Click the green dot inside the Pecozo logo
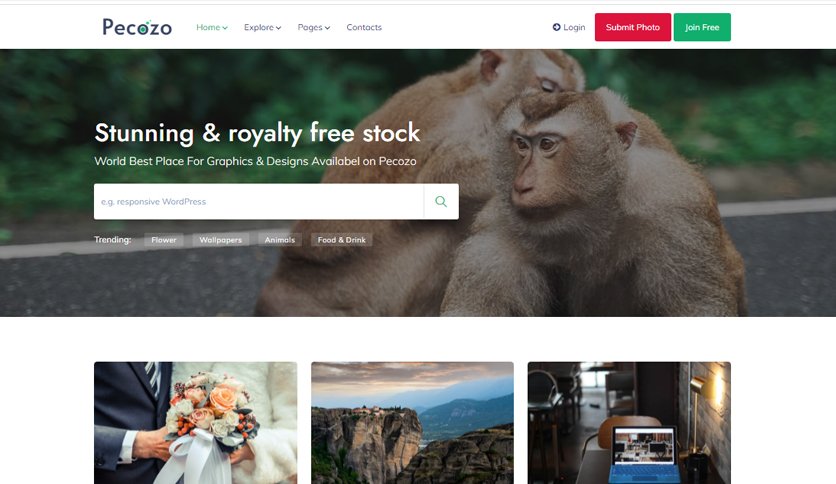Image resolution: width=836 pixels, height=484 pixels. (142, 29)
